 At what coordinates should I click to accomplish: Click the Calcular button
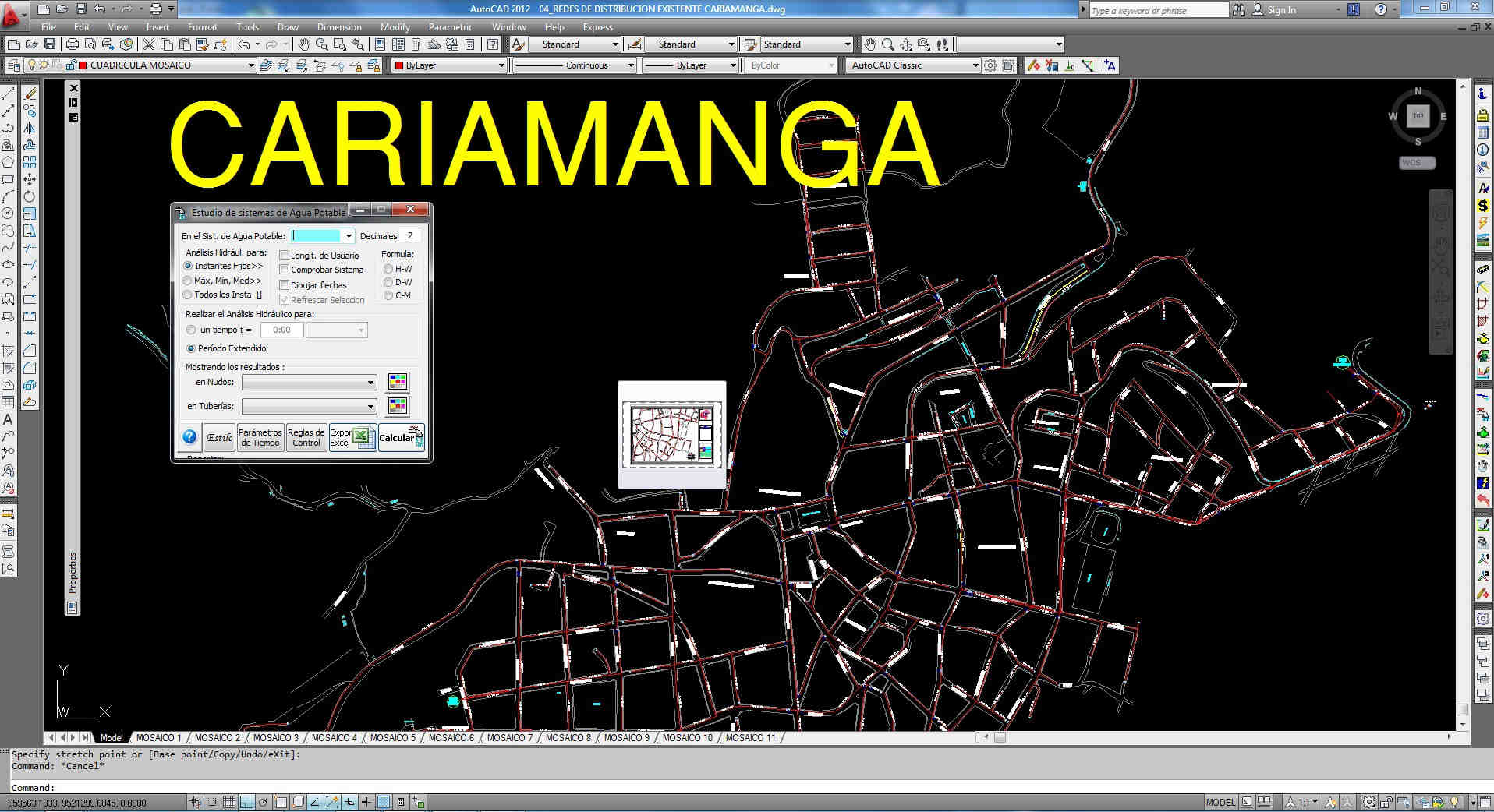[x=401, y=438]
